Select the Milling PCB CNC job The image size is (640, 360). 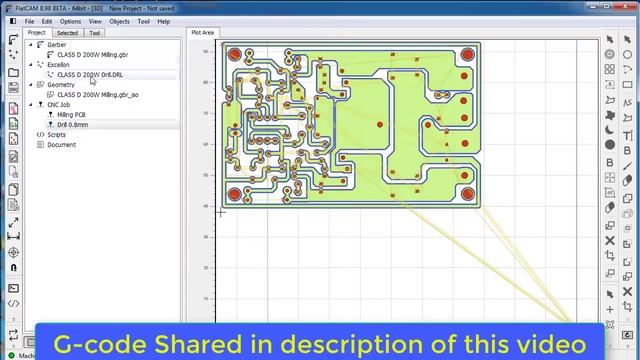71,115
